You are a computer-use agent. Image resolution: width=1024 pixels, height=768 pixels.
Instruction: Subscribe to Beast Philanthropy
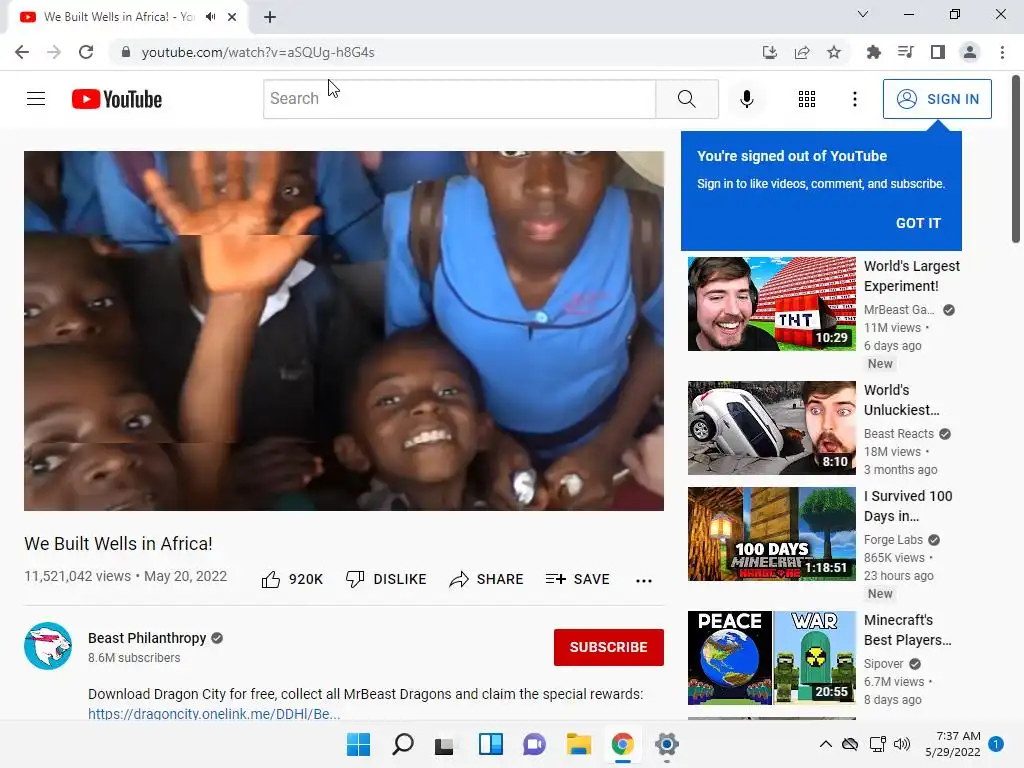(609, 647)
